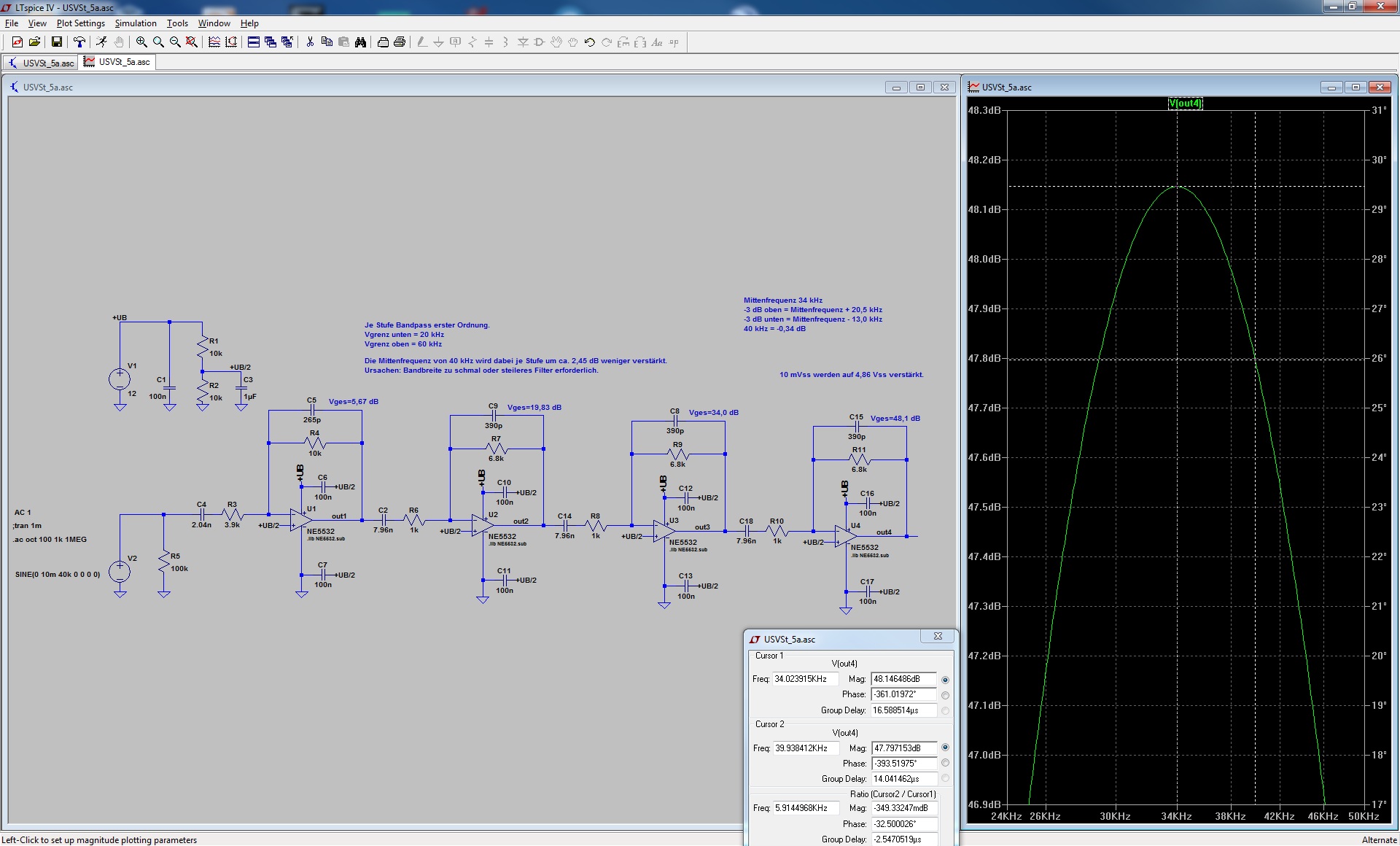Open the Plot Settings menu
Viewport: 1400px width, 846px height.
pyautogui.click(x=80, y=23)
